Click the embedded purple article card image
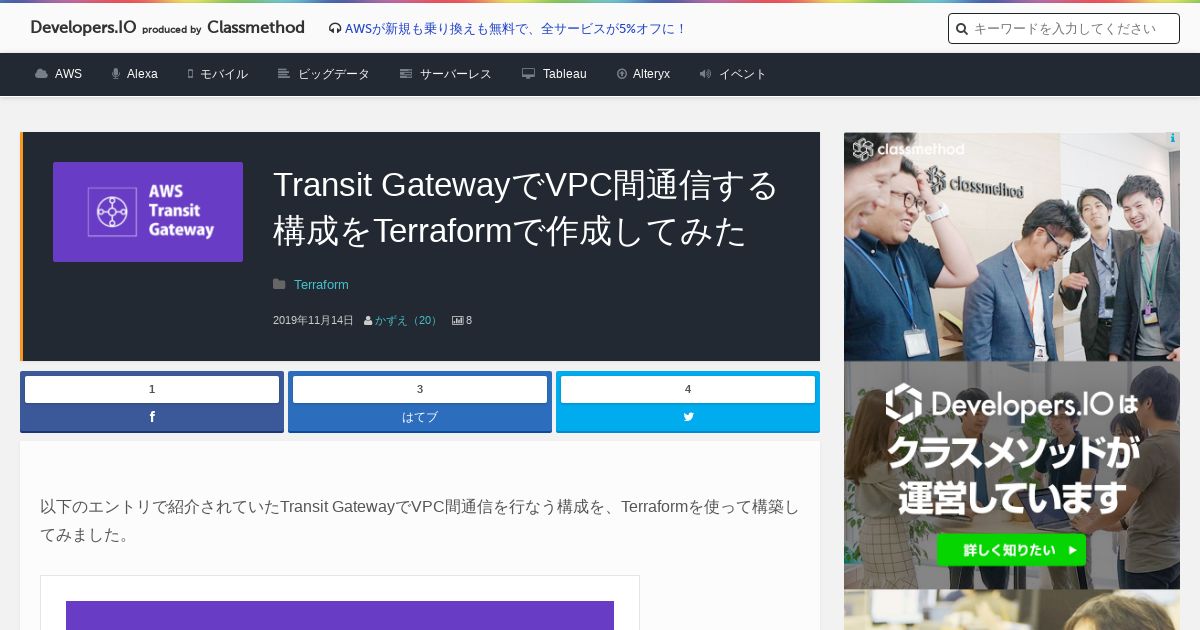Screen dimensions: 1200x630 point(340,615)
